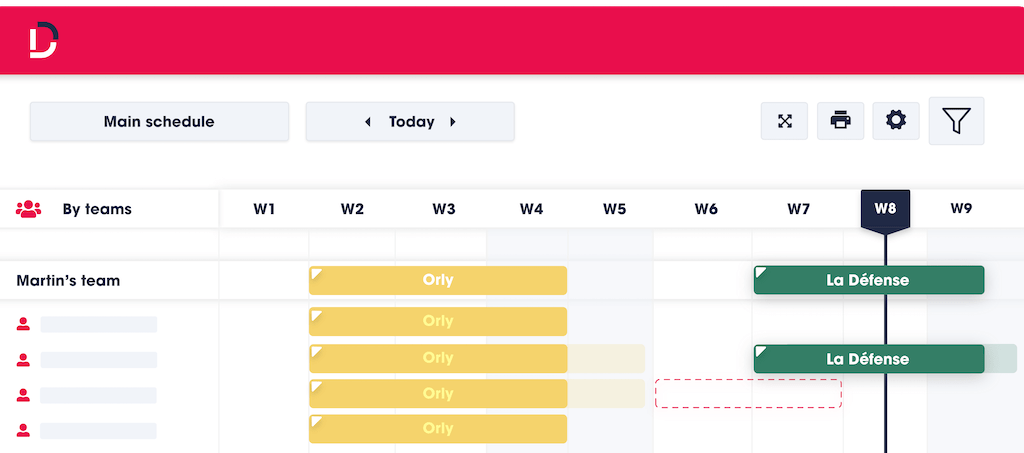Jump to Today in the schedule

click(411, 122)
